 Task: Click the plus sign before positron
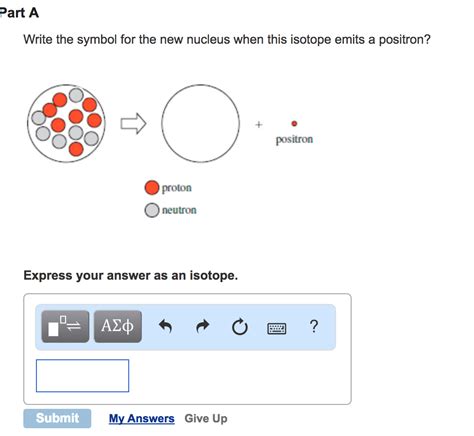click(x=259, y=125)
